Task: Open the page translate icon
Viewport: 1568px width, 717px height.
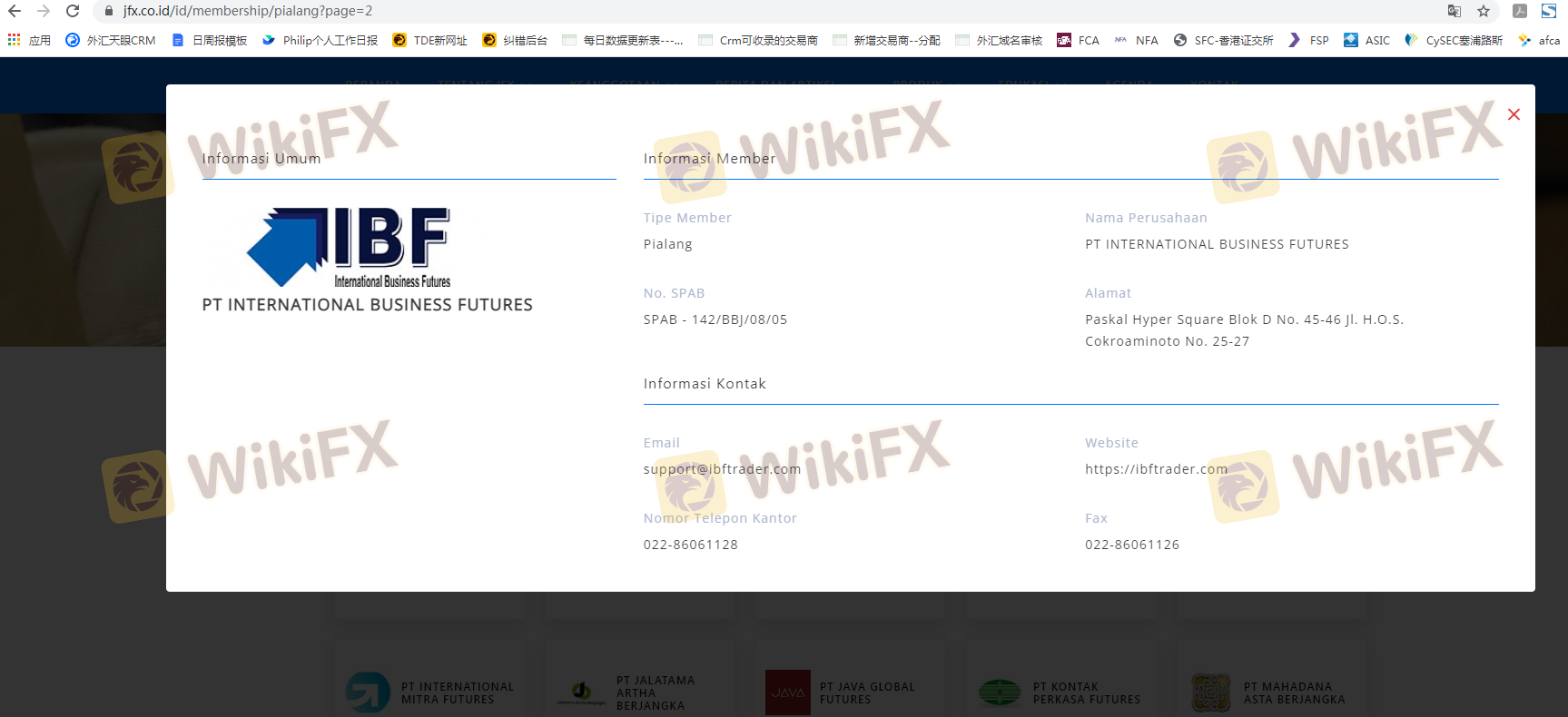Action: 1455,11
